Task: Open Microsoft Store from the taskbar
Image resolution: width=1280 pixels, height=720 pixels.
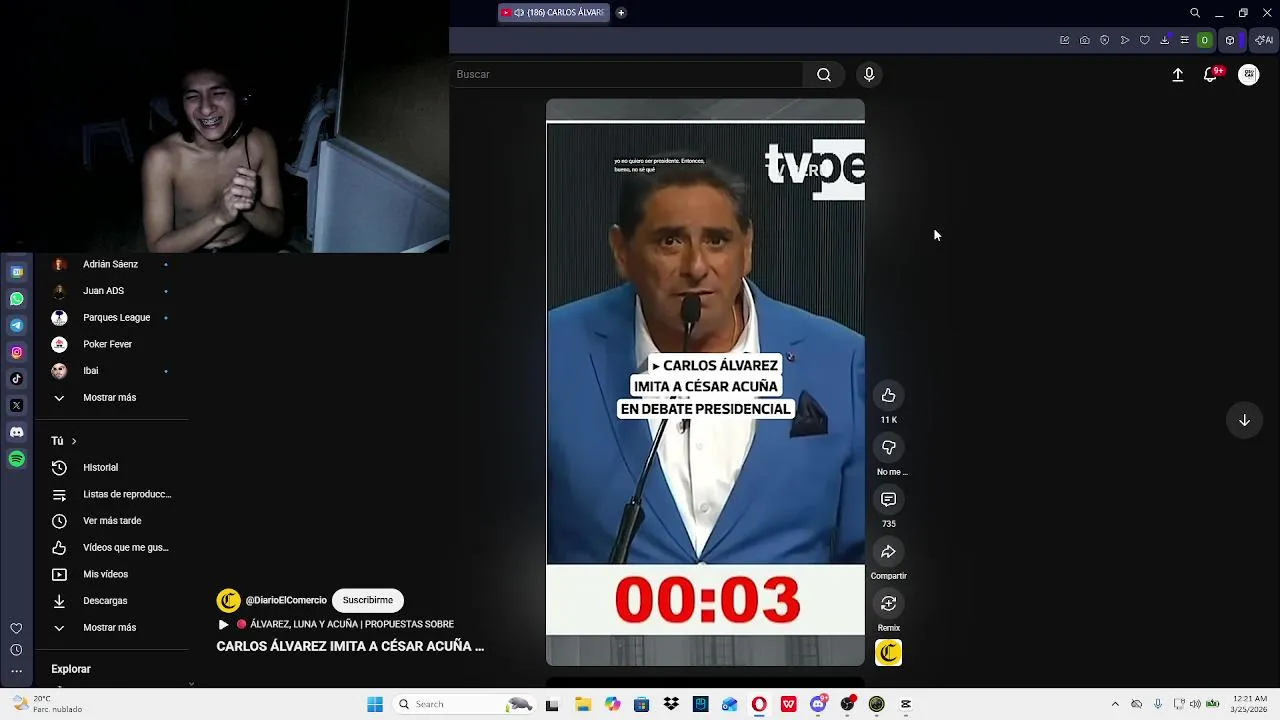Action: (x=642, y=705)
